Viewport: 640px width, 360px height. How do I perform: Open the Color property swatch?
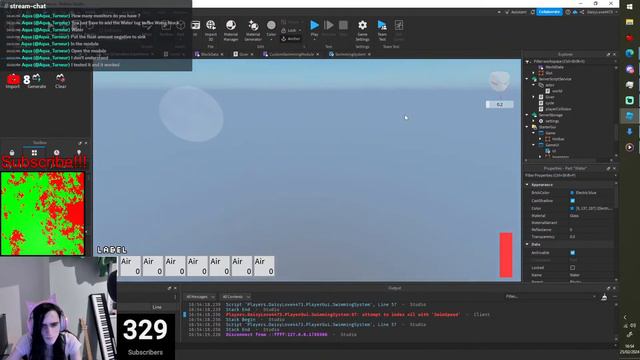(572, 208)
